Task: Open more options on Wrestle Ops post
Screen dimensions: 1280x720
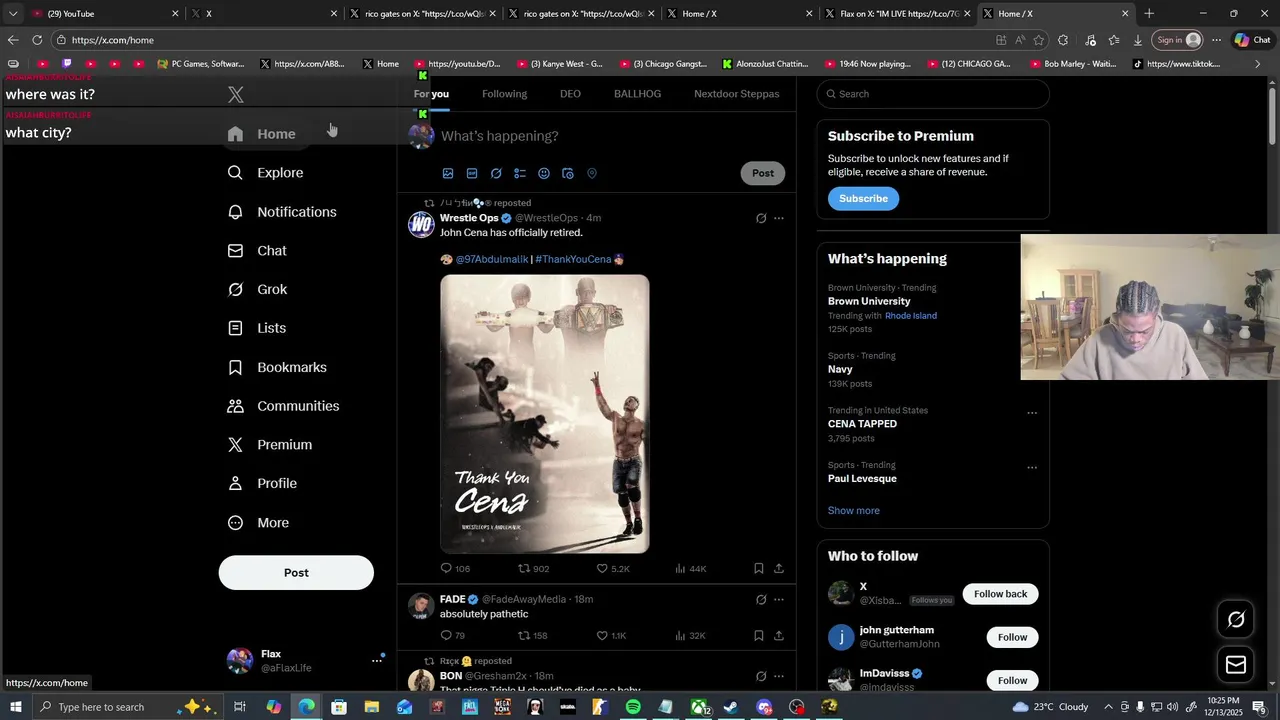Action: (779, 218)
